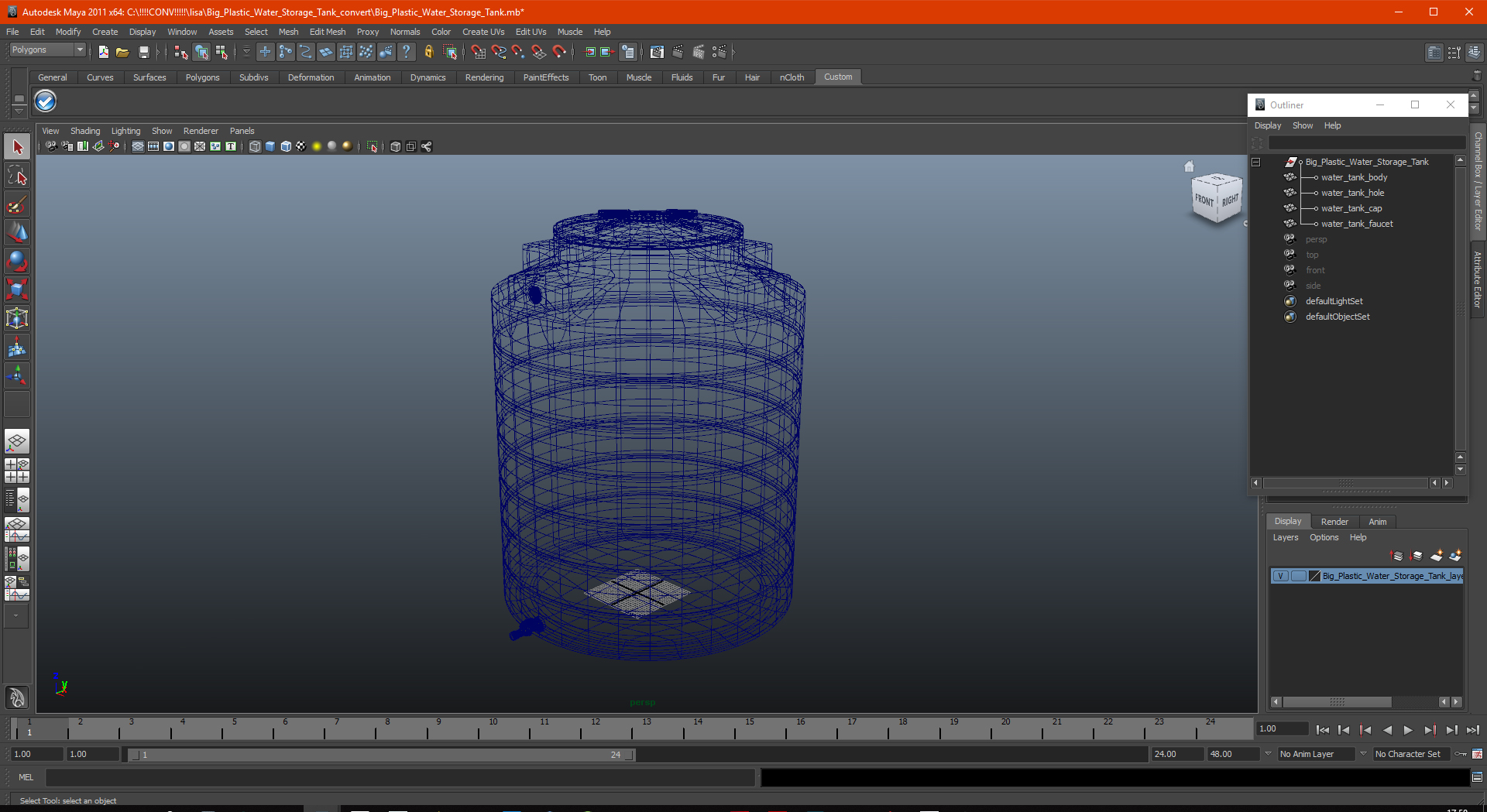Activate the Soft Modification tool

pyautogui.click(x=17, y=348)
